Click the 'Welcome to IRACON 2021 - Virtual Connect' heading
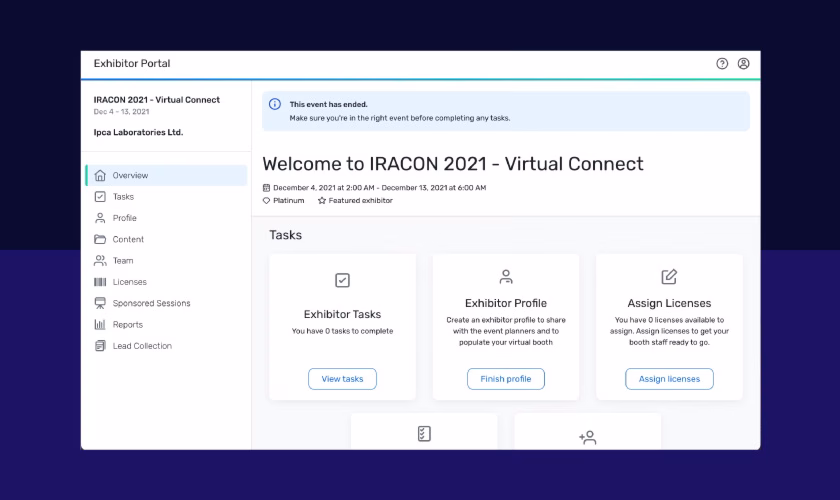The width and height of the screenshot is (840, 500). pyautogui.click(x=453, y=163)
